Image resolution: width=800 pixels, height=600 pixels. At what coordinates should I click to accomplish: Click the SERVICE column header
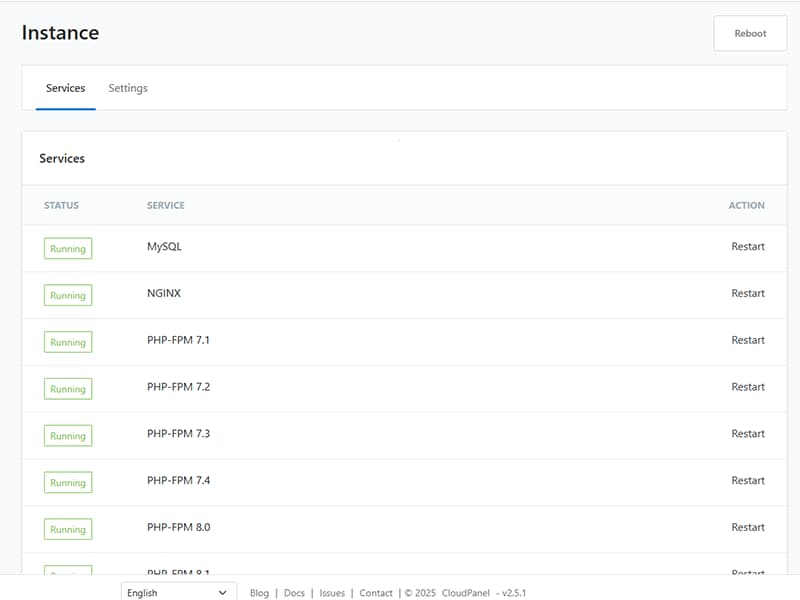165,206
